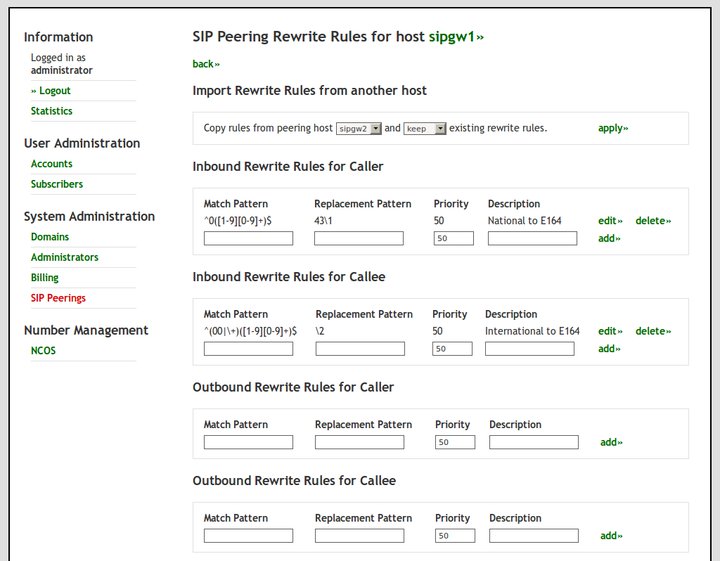The image size is (720, 561).
Task: Select Billing in the sidebar
Action: tap(44, 277)
